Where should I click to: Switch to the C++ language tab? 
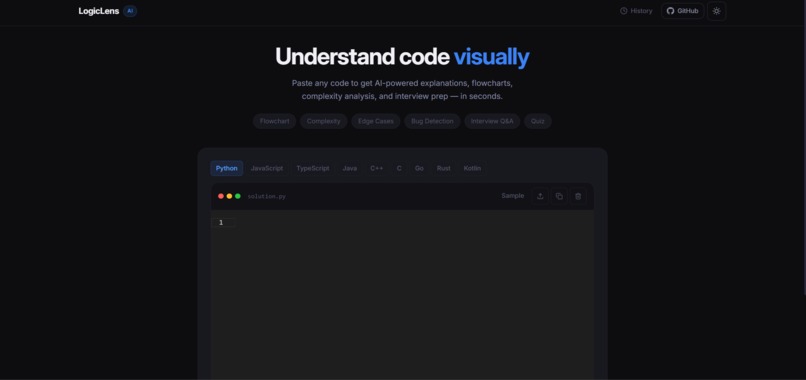[x=377, y=168]
